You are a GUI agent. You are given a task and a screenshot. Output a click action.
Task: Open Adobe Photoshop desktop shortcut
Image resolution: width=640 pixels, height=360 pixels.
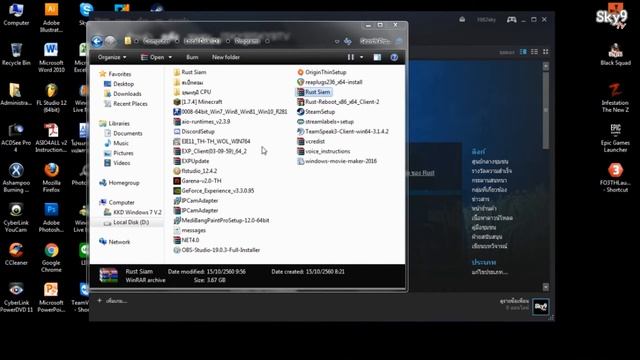point(51,217)
